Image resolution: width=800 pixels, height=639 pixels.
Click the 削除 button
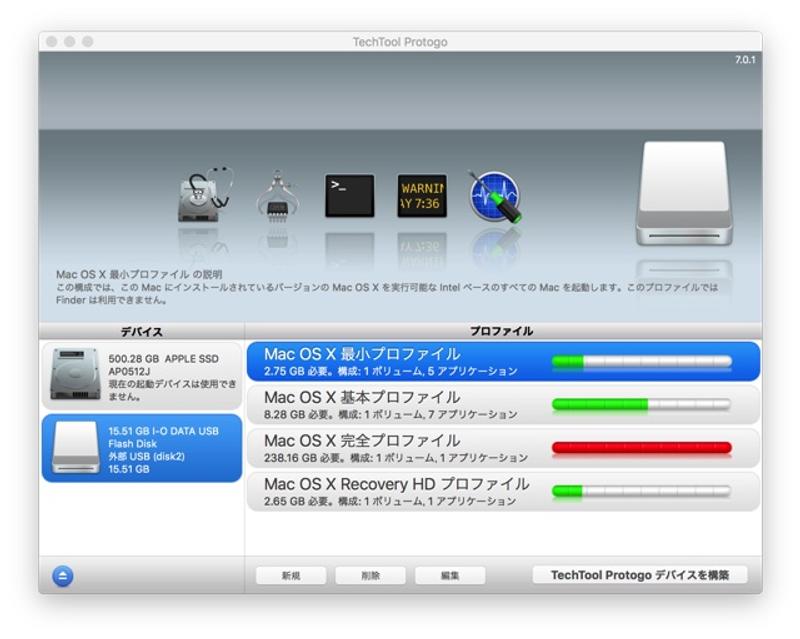click(370, 575)
